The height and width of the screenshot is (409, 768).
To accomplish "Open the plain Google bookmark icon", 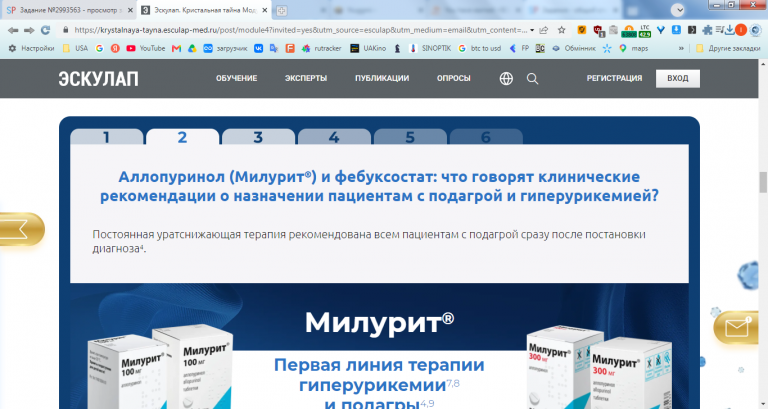I will [99, 48].
